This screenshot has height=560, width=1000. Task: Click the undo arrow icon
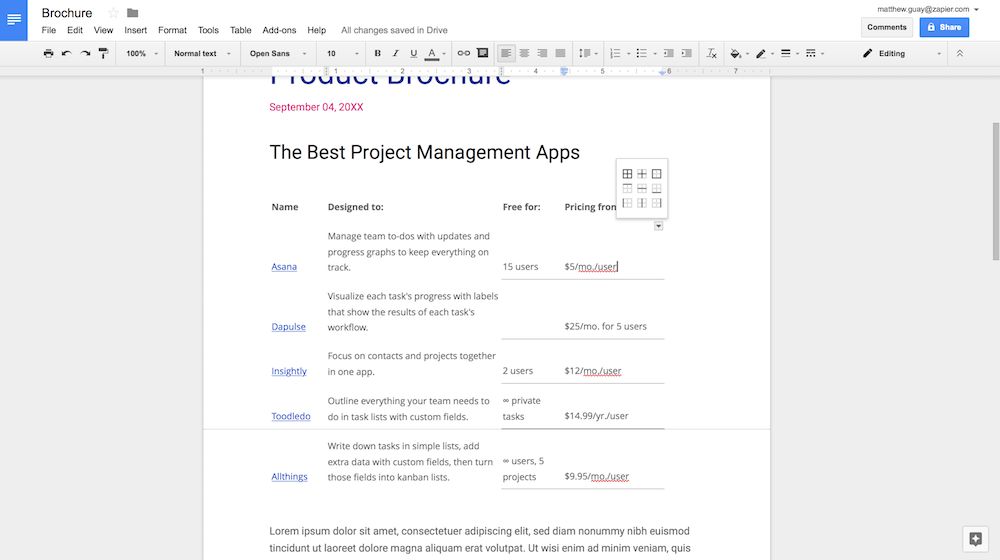coord(67,54)
